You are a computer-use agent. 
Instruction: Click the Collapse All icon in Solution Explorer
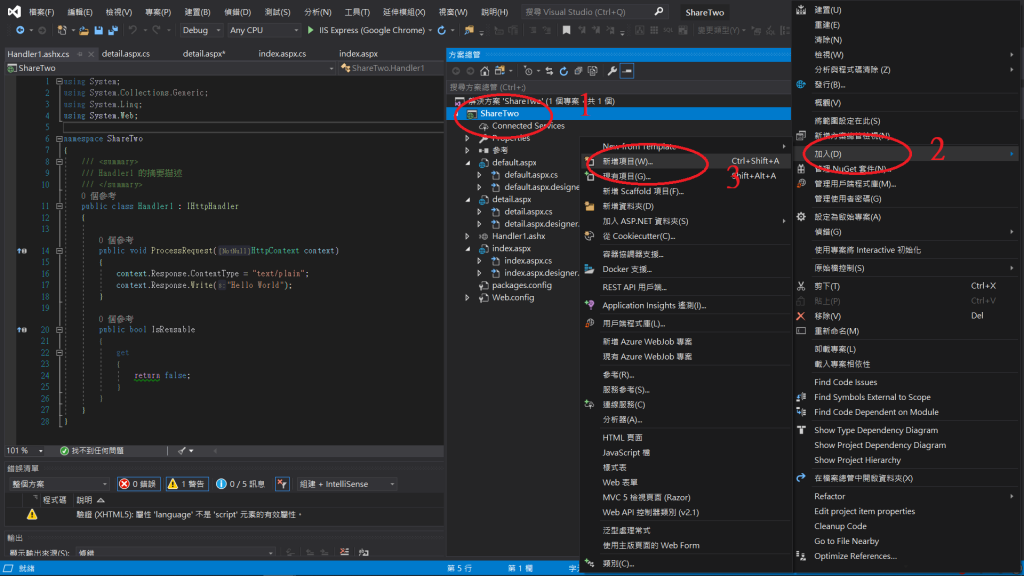coord(578,71)
